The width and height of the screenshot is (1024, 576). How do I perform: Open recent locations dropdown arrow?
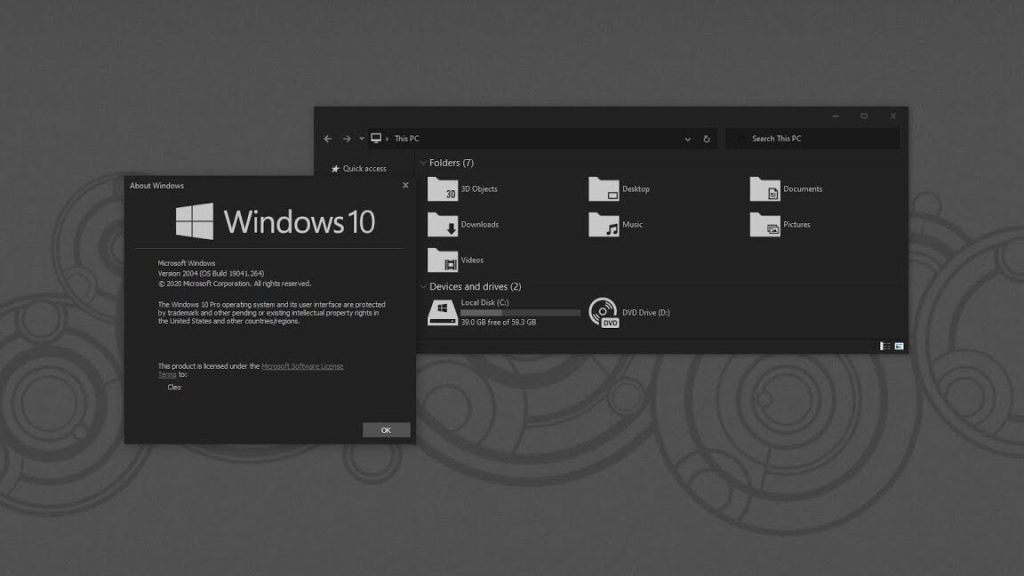(361, 139)
